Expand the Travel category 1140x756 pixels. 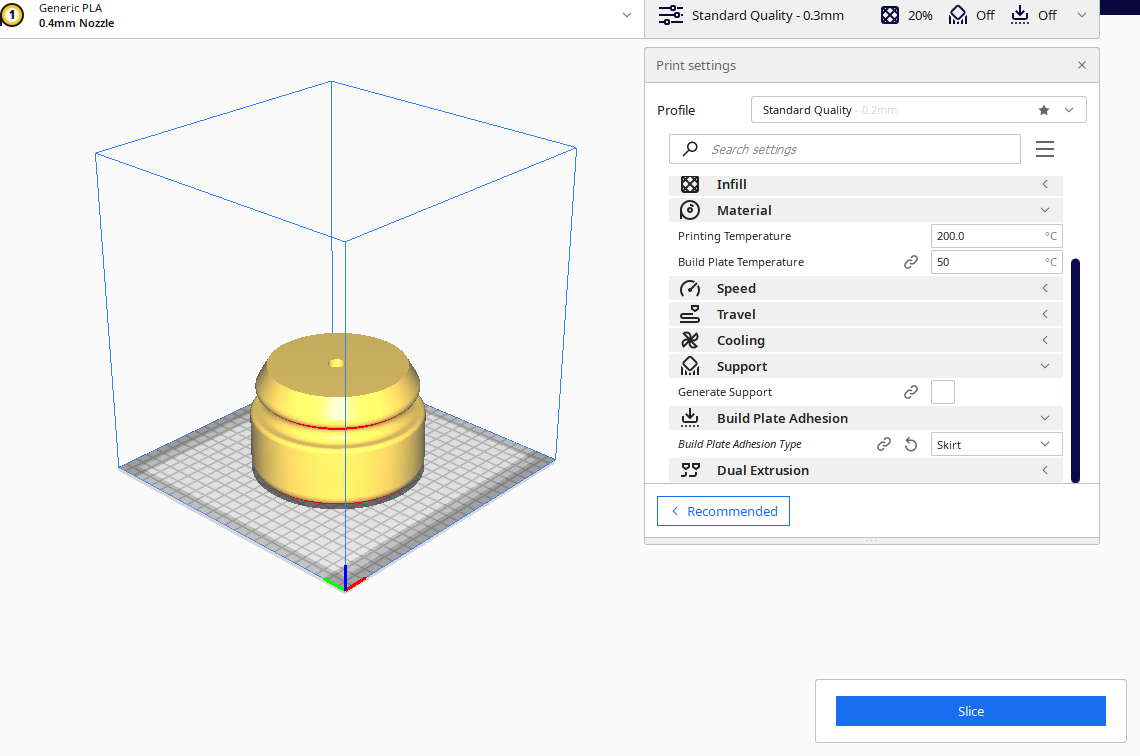(x=865, y=315)
